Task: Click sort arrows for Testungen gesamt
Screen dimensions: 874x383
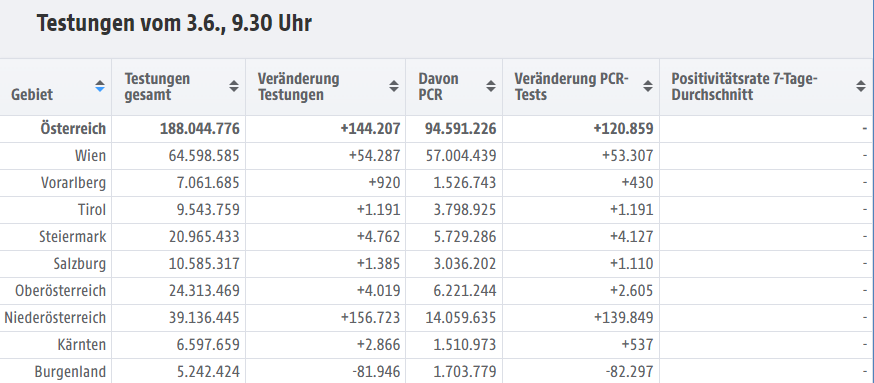Action: tap(234, 86)
